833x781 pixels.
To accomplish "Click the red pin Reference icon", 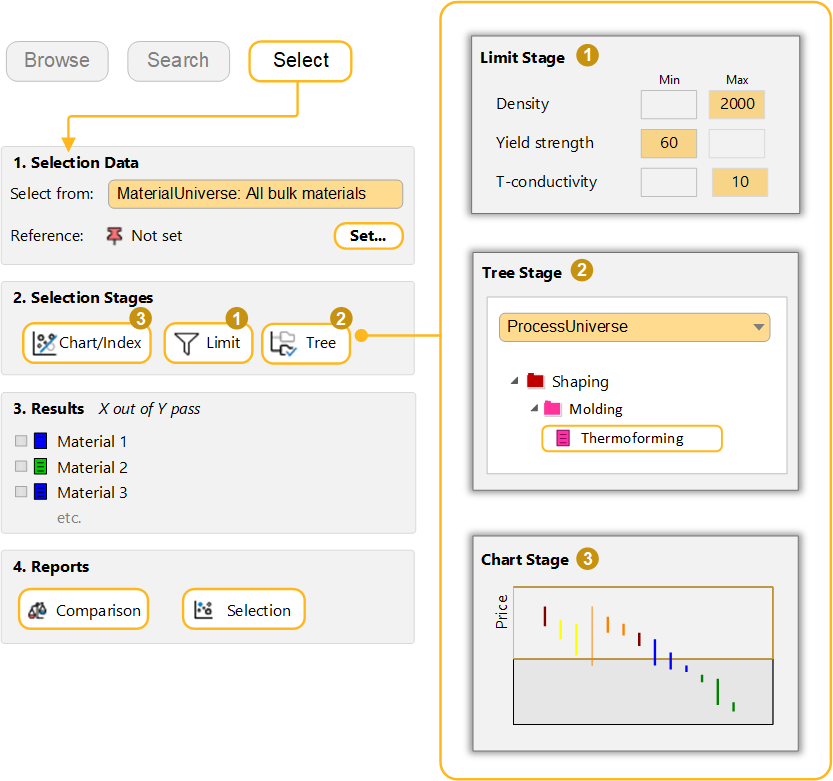I will point(115,236).
